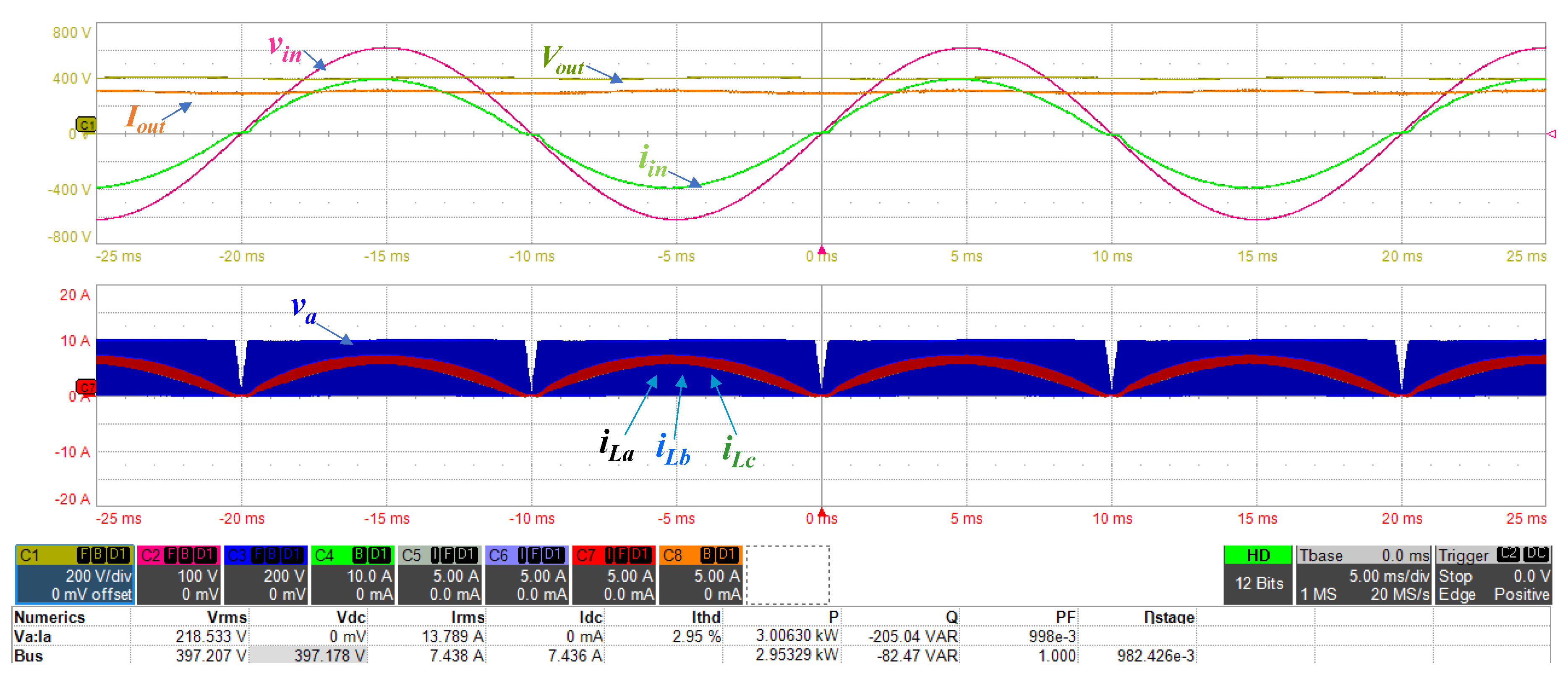Click the Numerics table header
This screenshot has height=695, width=1568.
[49, 617]
